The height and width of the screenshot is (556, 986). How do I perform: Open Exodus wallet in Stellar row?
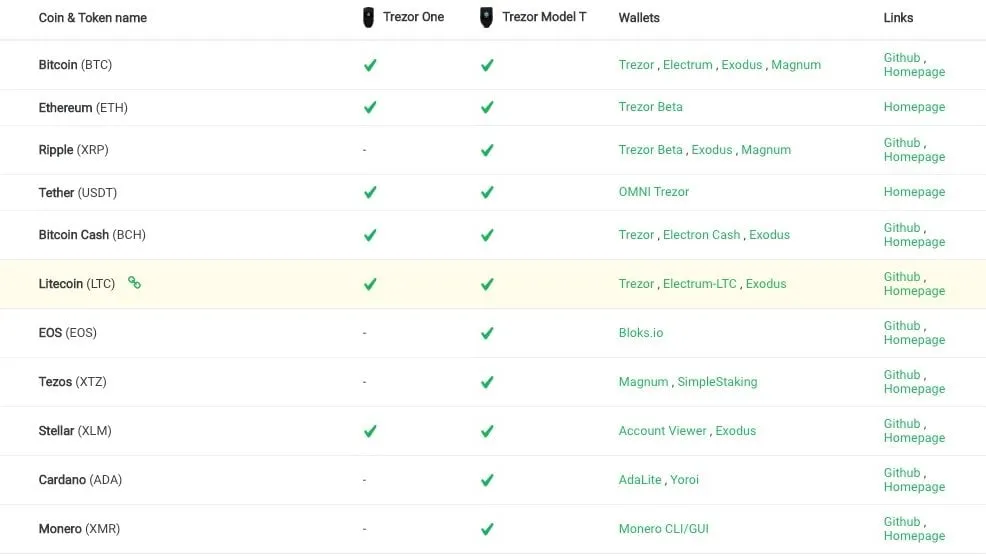coord(735,431)
